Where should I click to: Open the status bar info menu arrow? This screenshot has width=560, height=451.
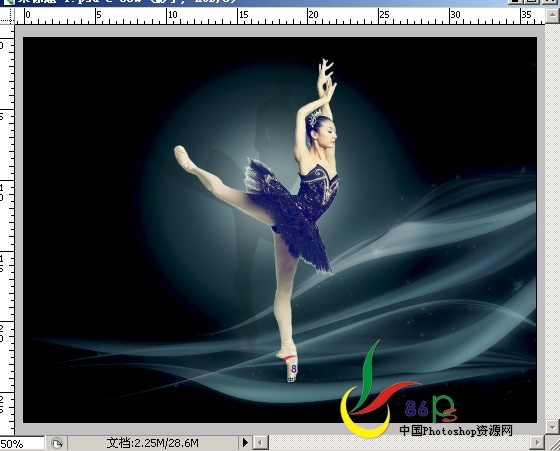[245, 443]
